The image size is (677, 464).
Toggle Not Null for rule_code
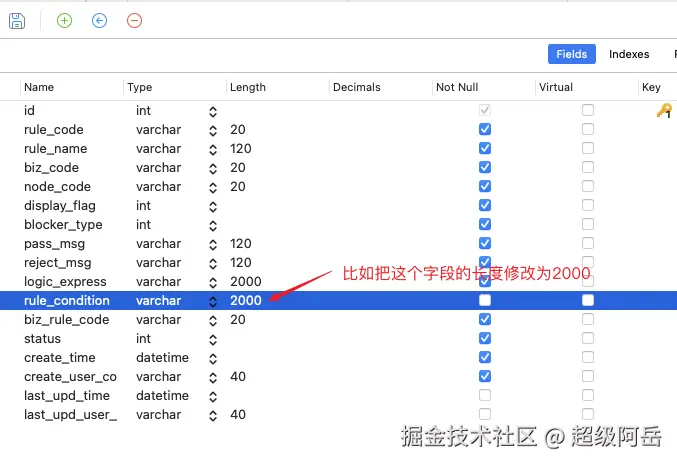[x=485, y=129]
